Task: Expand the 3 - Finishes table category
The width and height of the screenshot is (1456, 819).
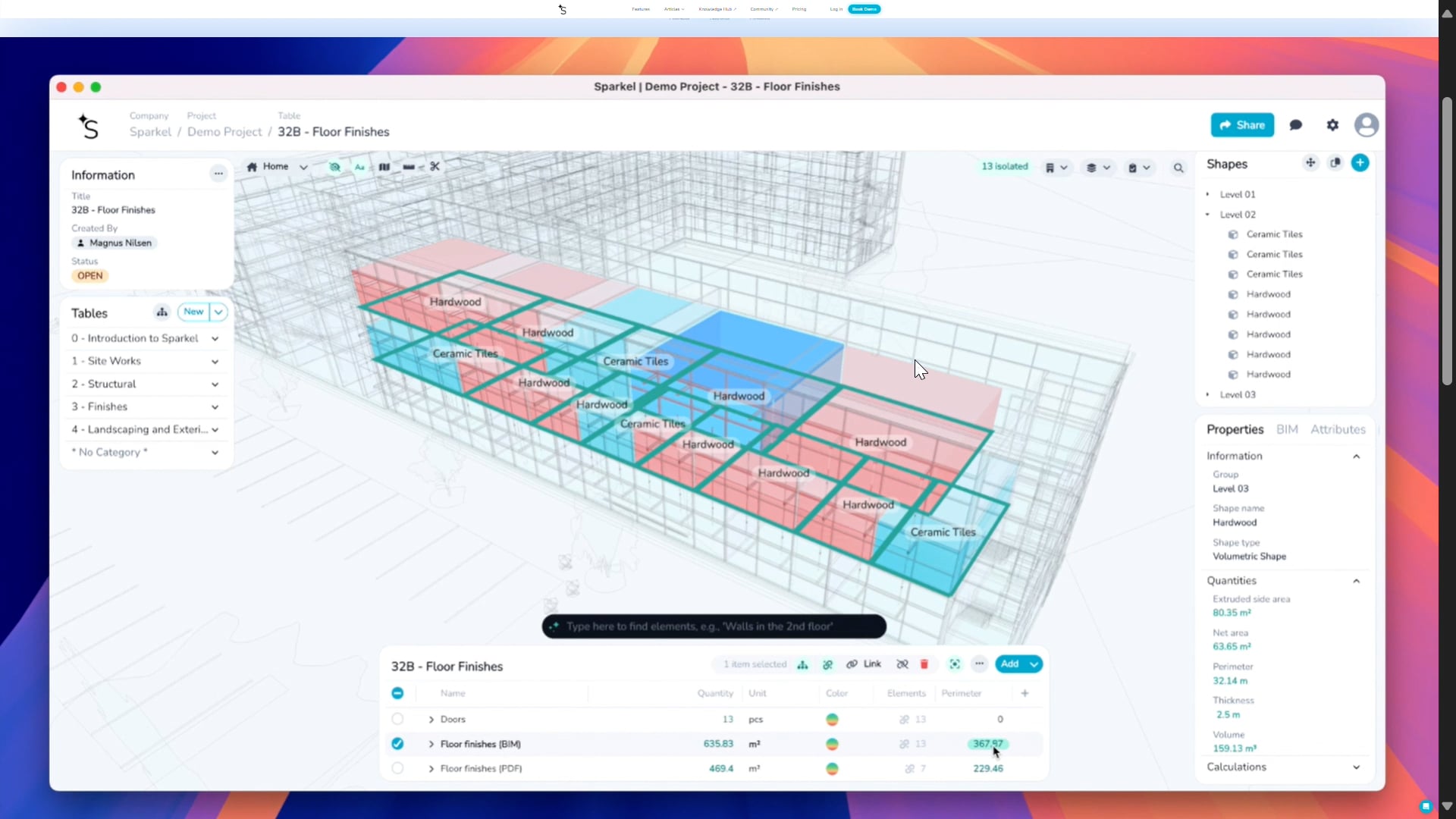Action: [215, 407]
